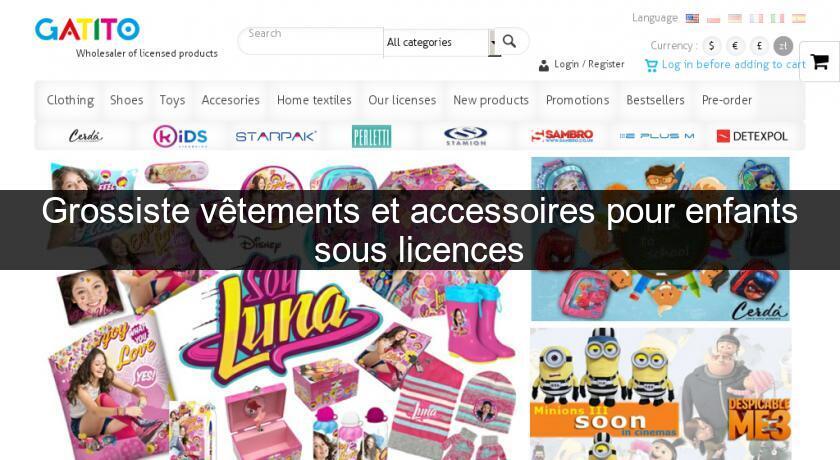Click Log in before adding to cart
This screenshot has width=840, height=460.
click(x=733, y=65)
